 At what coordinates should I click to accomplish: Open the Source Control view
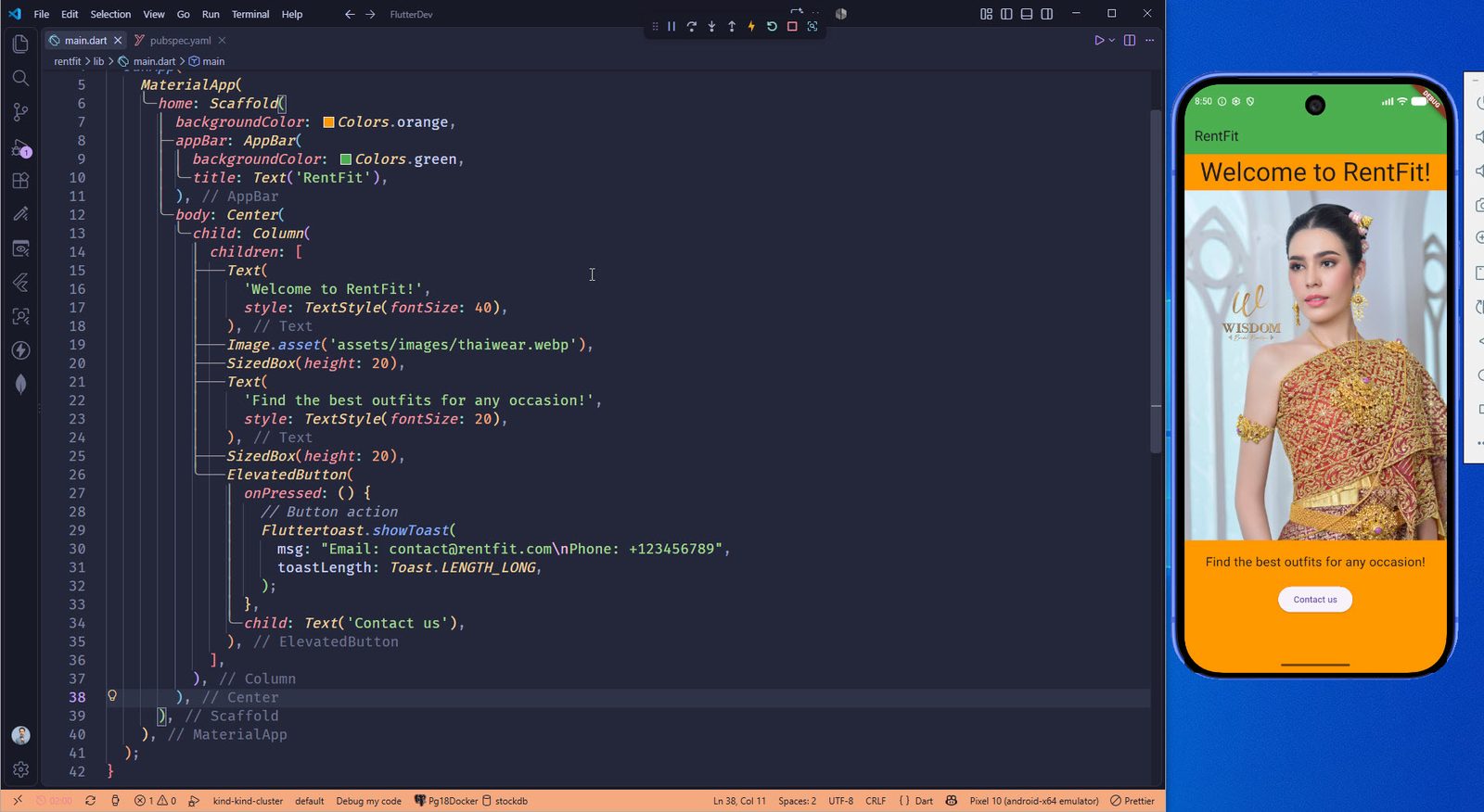coord(20,112)
